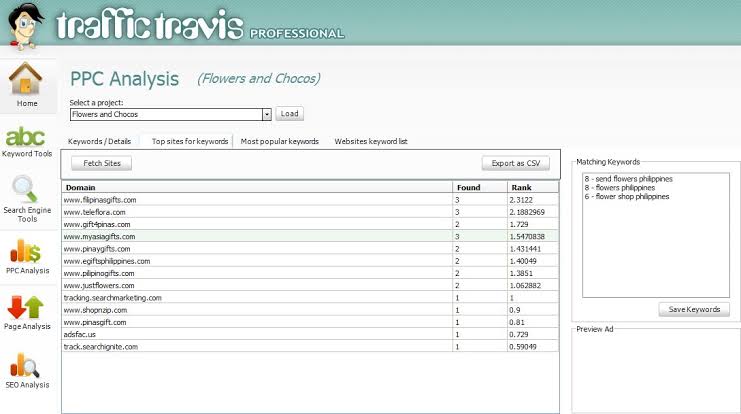Viewport: 741px width, 414px height.
Task: Switch to Most popular keywords tab
Action: click(279, 141)
